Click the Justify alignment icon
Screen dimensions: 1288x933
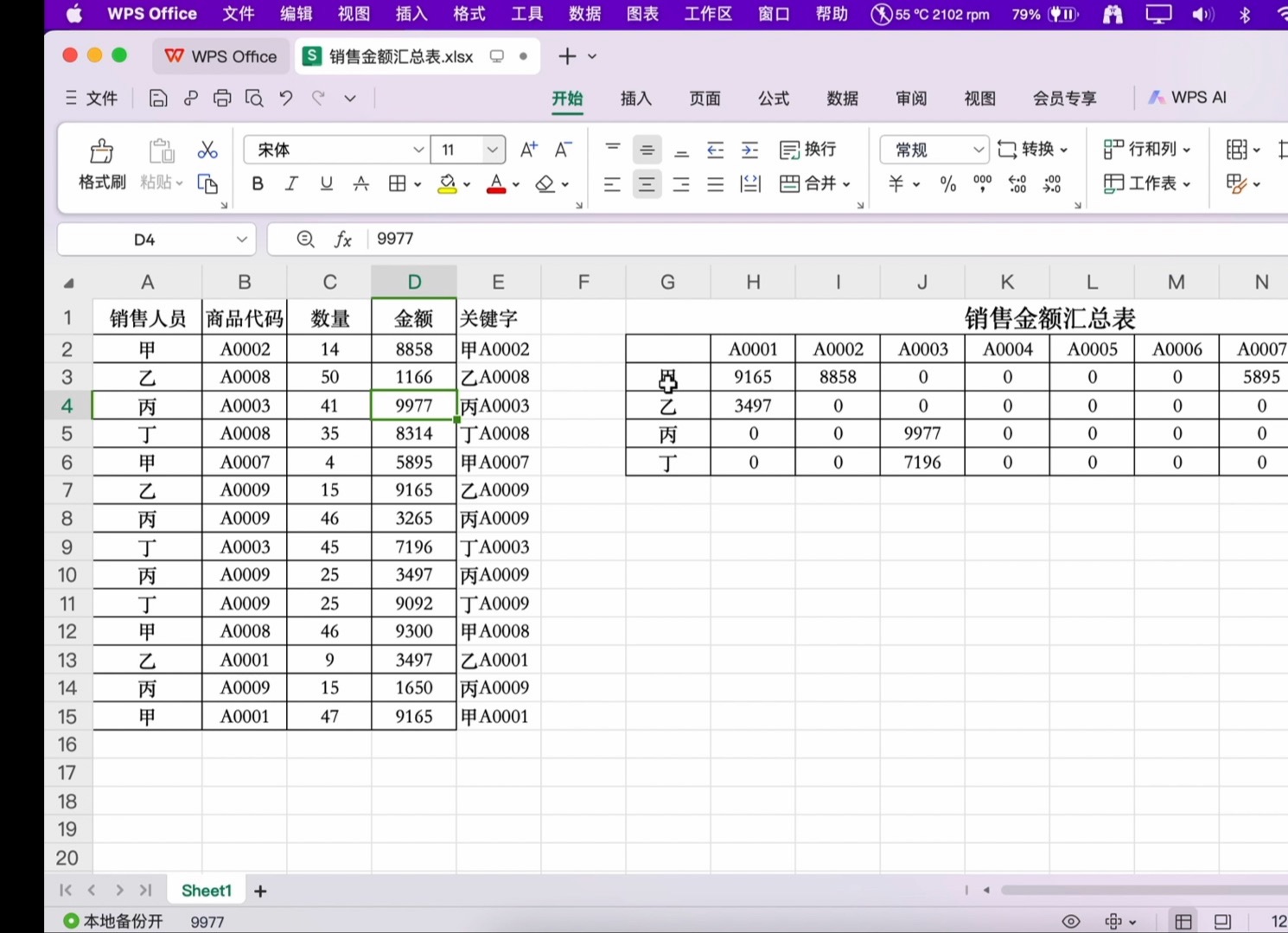coord(715,183)
